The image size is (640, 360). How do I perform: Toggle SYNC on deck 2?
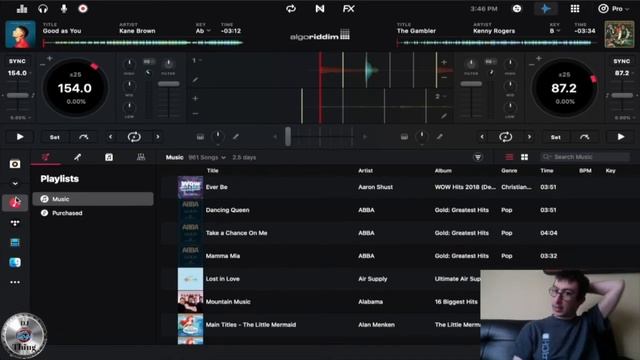coord(622,61)
